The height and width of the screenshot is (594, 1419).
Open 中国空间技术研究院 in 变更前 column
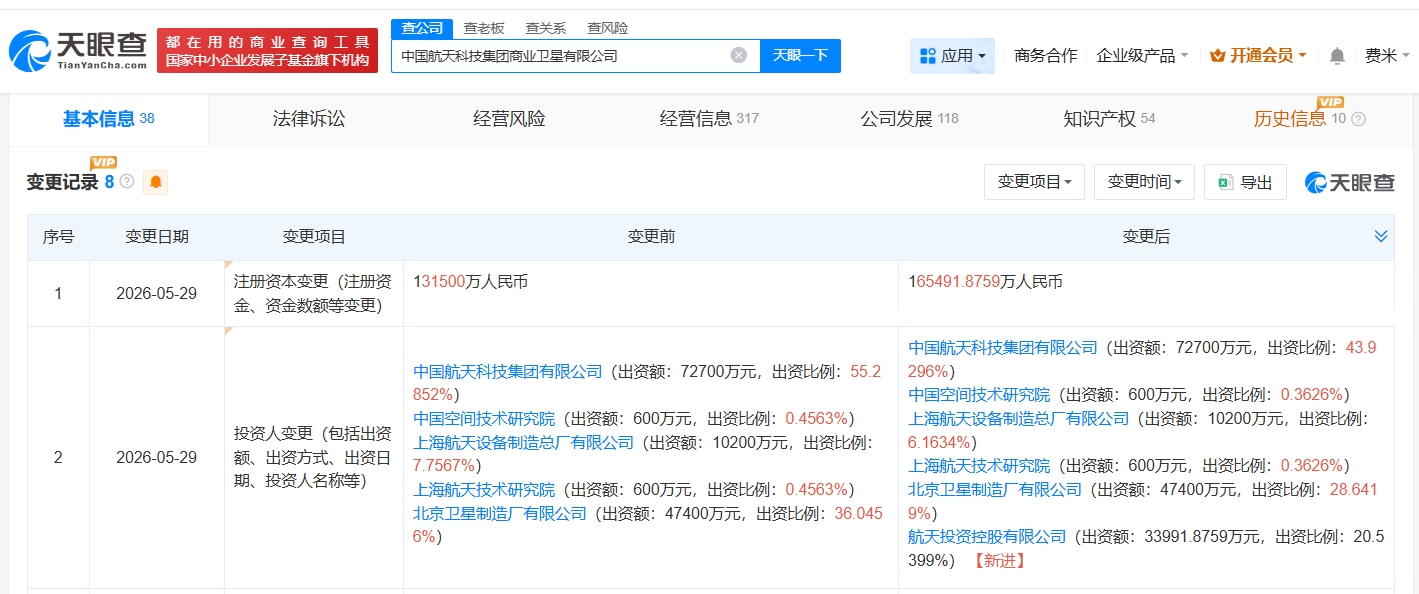click(484, 418)
